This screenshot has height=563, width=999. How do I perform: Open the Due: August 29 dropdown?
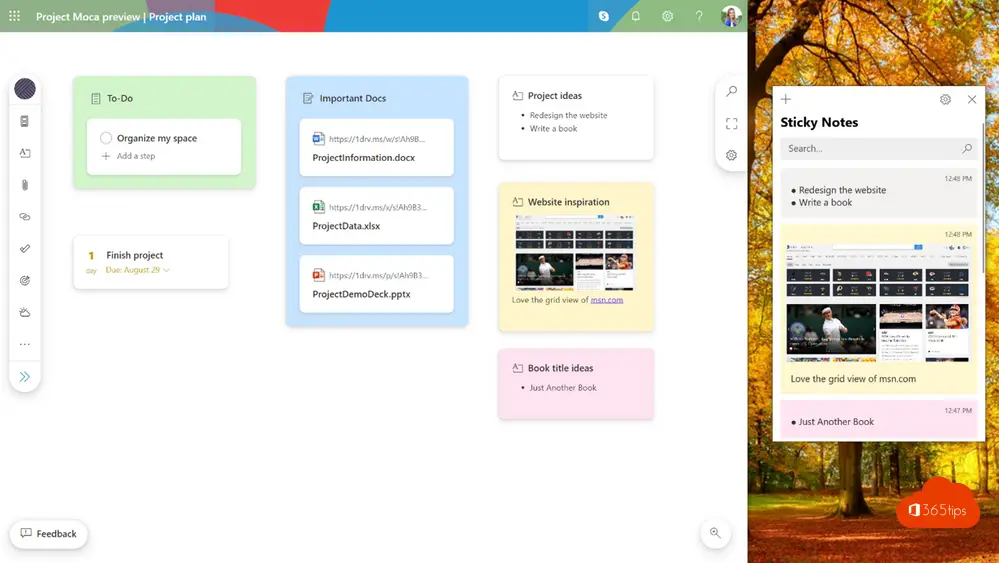[x=138, y=270]
